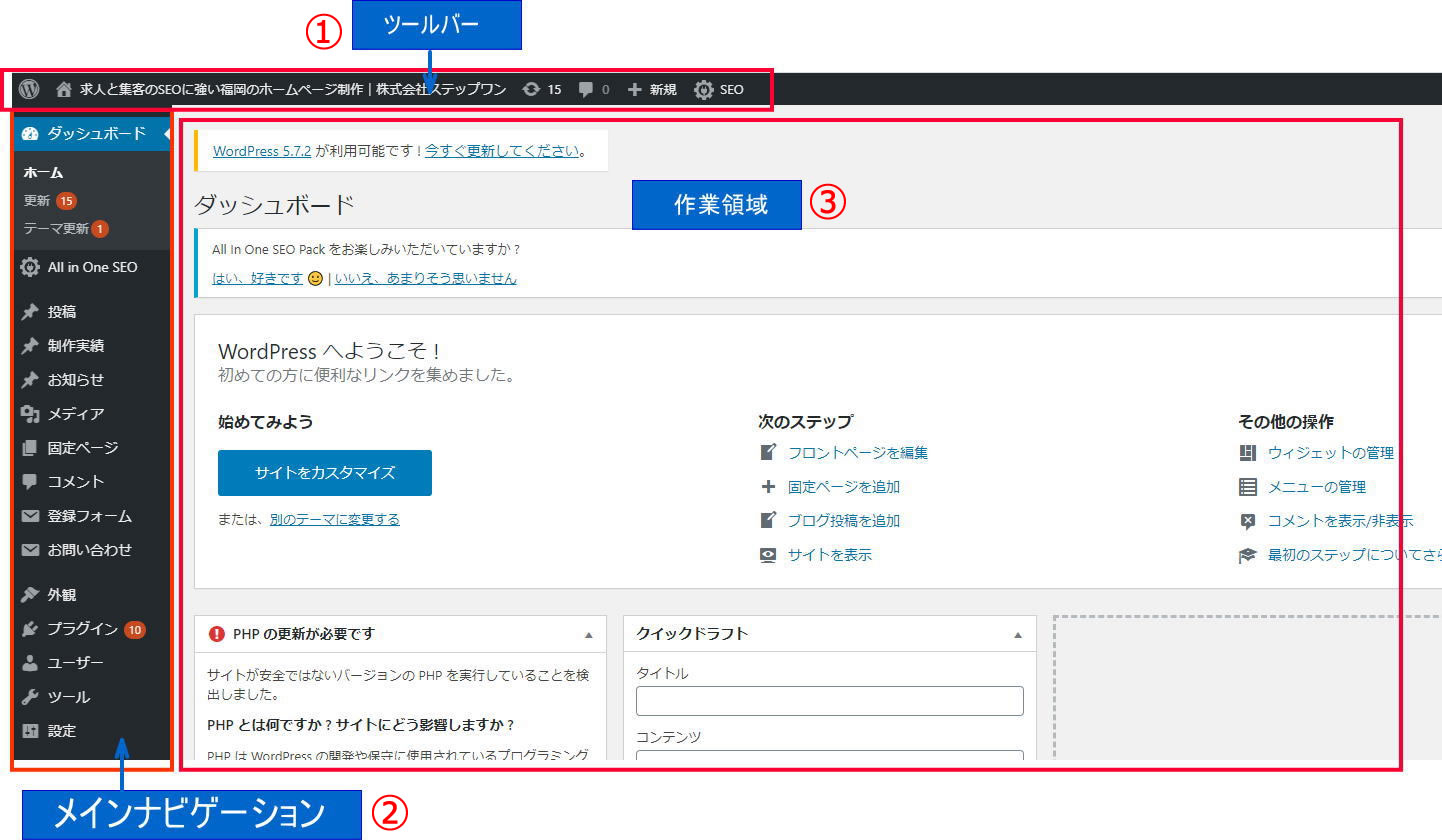Click the プラグイン plug icon
The height and width of the screenshot is (840, 1442).
click(x=30, y=629)
